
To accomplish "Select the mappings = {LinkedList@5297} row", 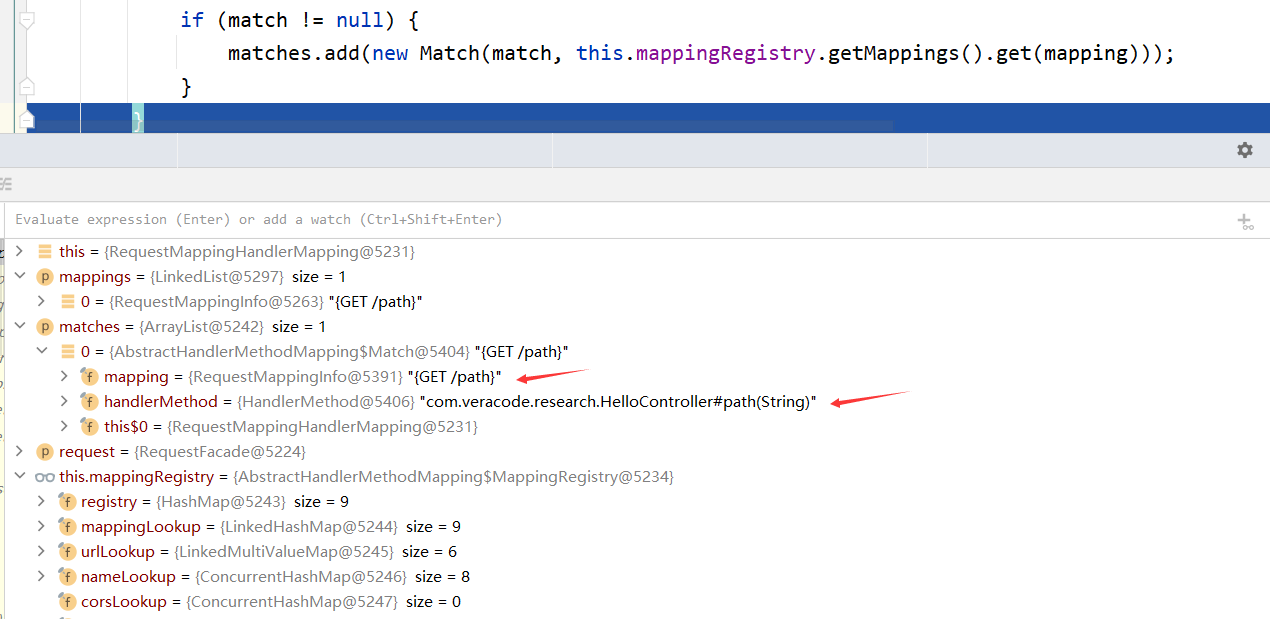I will [635, 276].
